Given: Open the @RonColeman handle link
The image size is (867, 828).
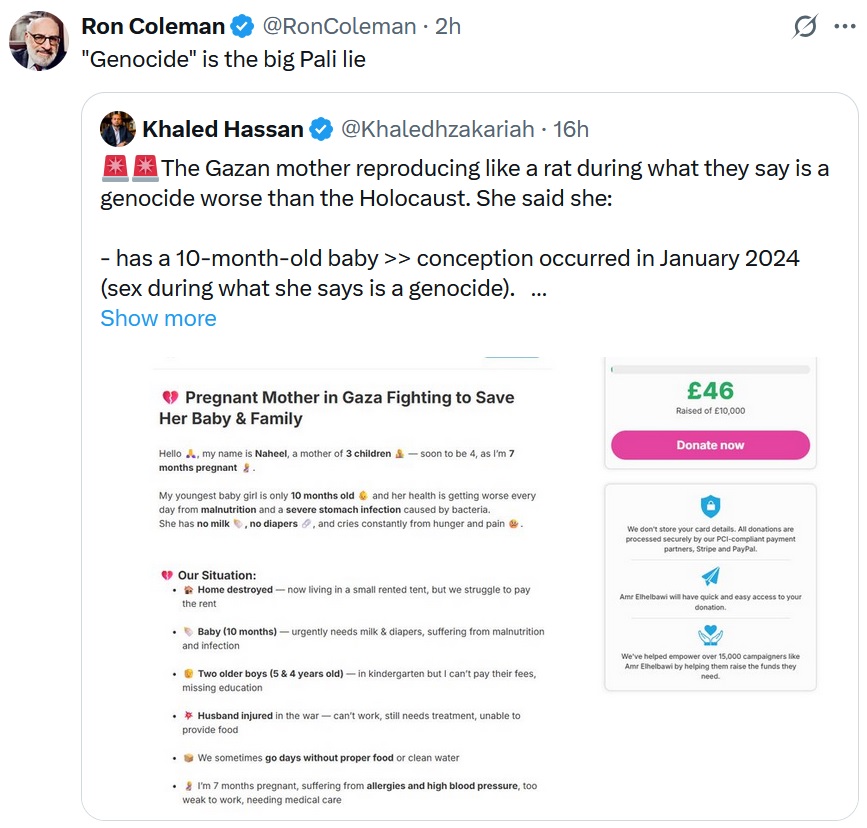Looking at the screenshot, I should click(x=339, y=26).
